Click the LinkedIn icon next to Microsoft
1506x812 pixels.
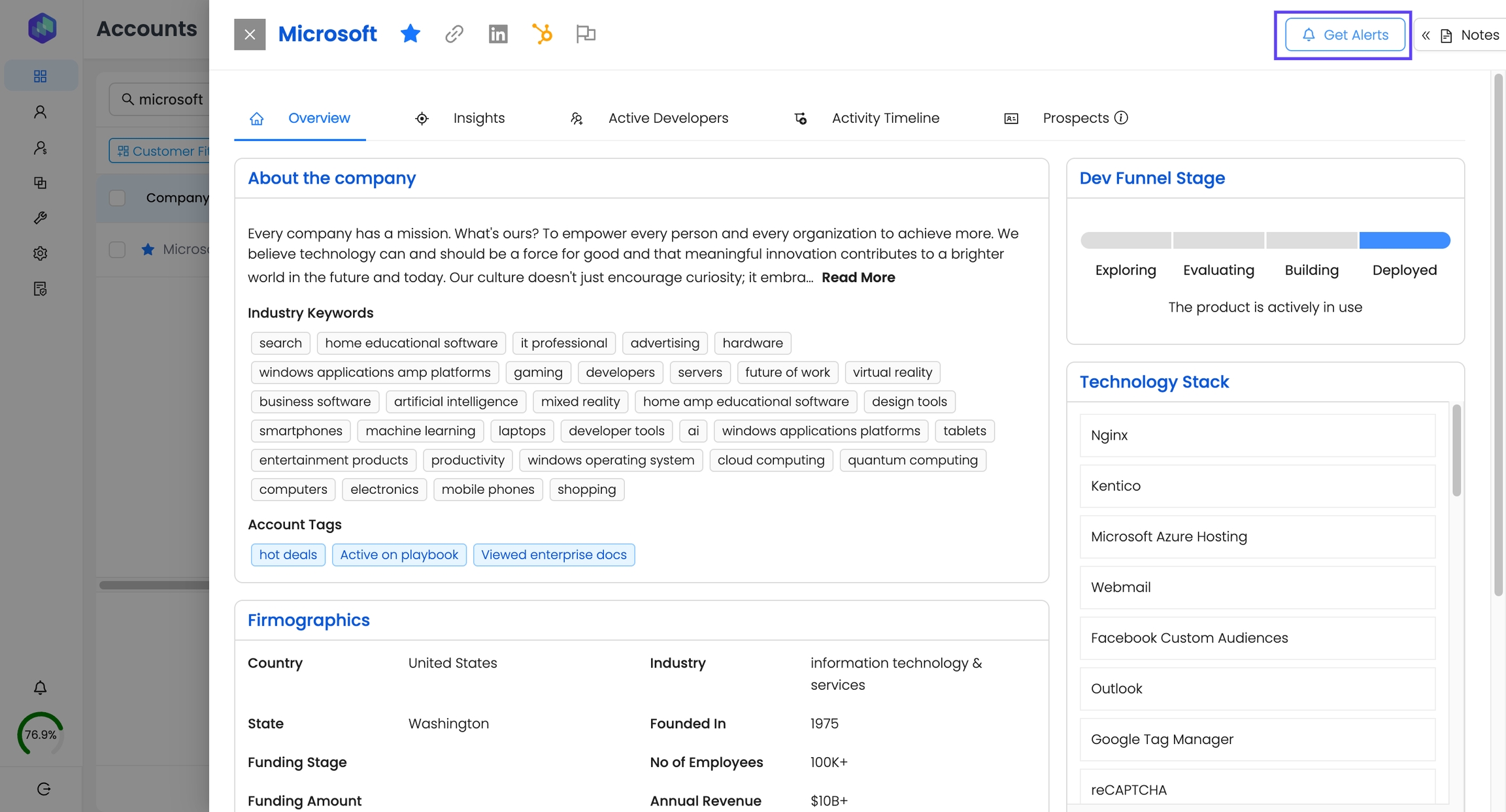(x=498, y=34)
